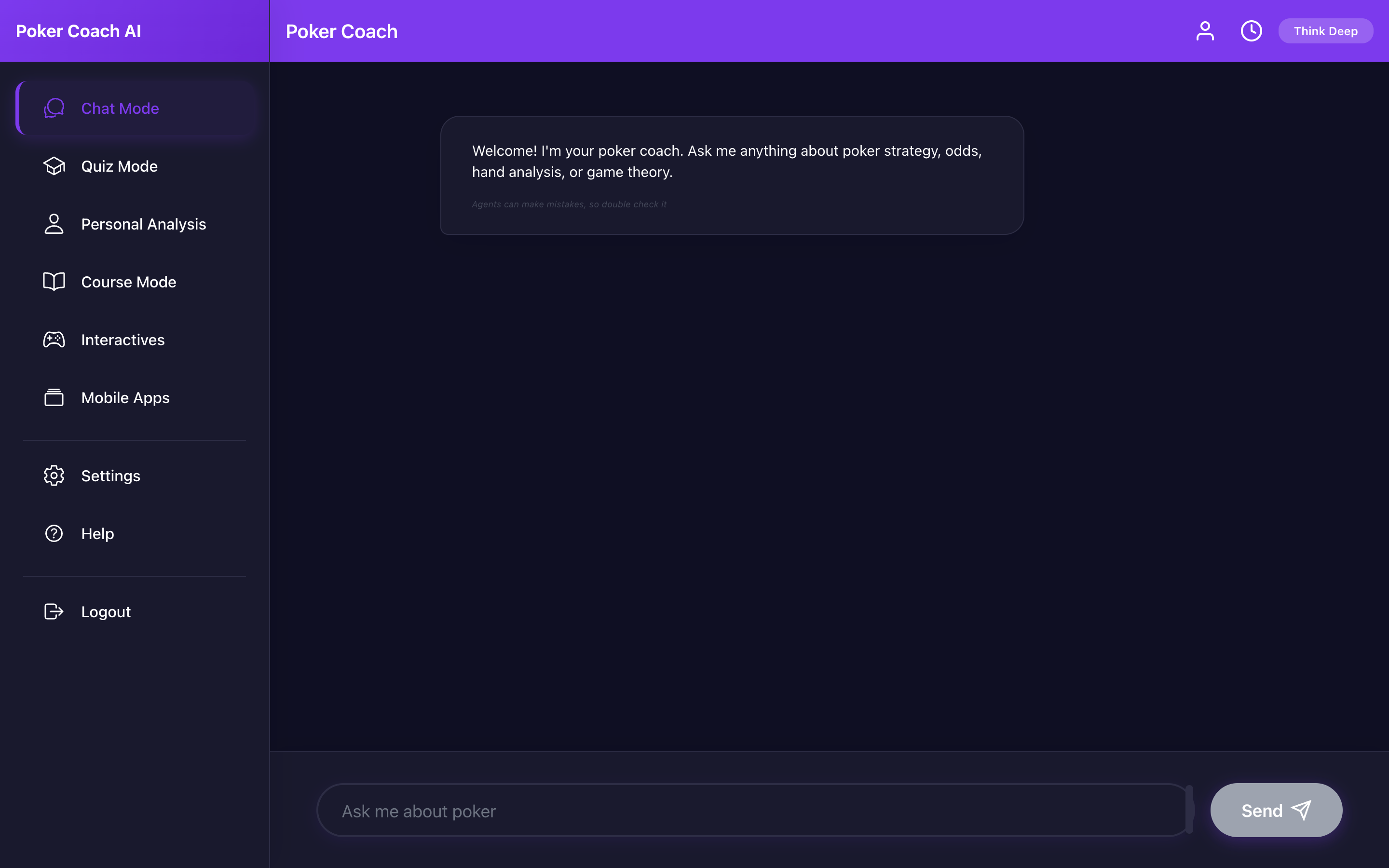Select the Interactives gamepad icon
The image size is (1389, 868).
click(54, 339)
